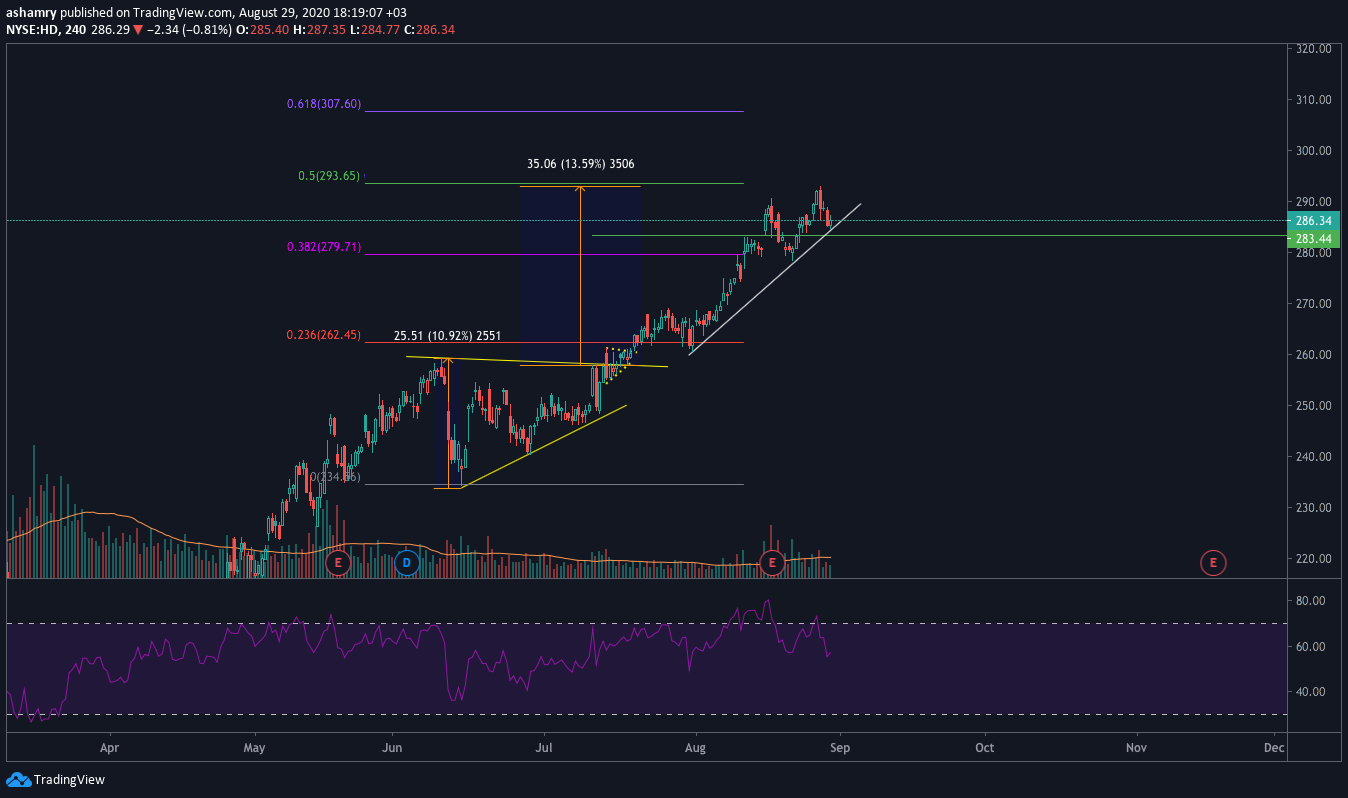Select the dark blue measurement box
1348x798 pixels.
click(x=579, y=275)
